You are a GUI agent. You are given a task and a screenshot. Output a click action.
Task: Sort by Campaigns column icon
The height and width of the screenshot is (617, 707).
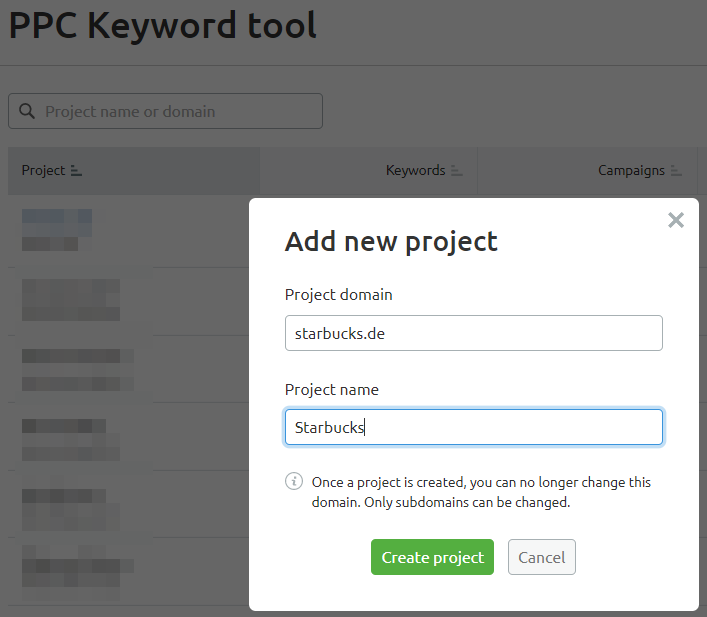[676, 171]
